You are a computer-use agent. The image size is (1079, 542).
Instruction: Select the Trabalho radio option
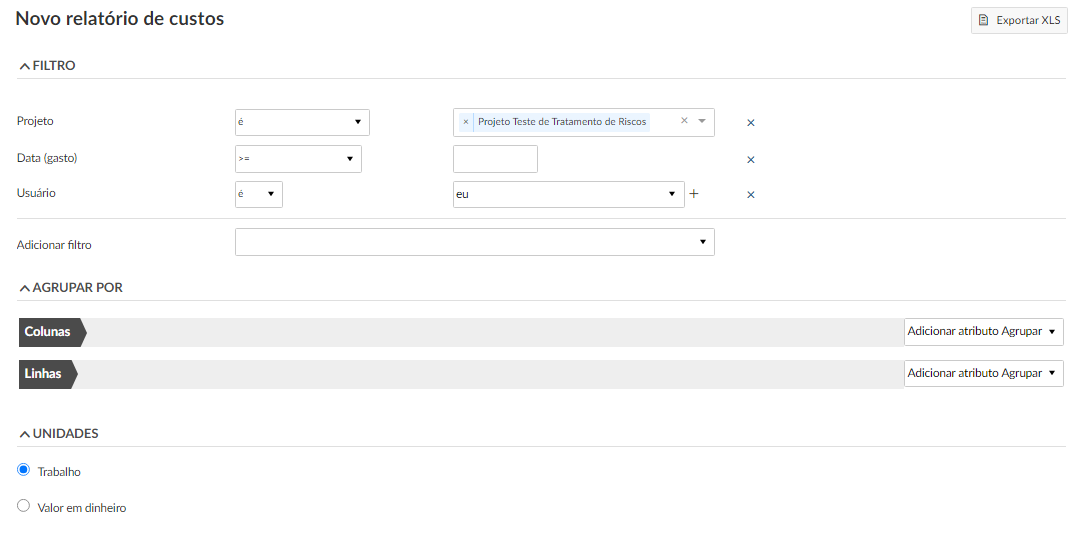(24, 470)
